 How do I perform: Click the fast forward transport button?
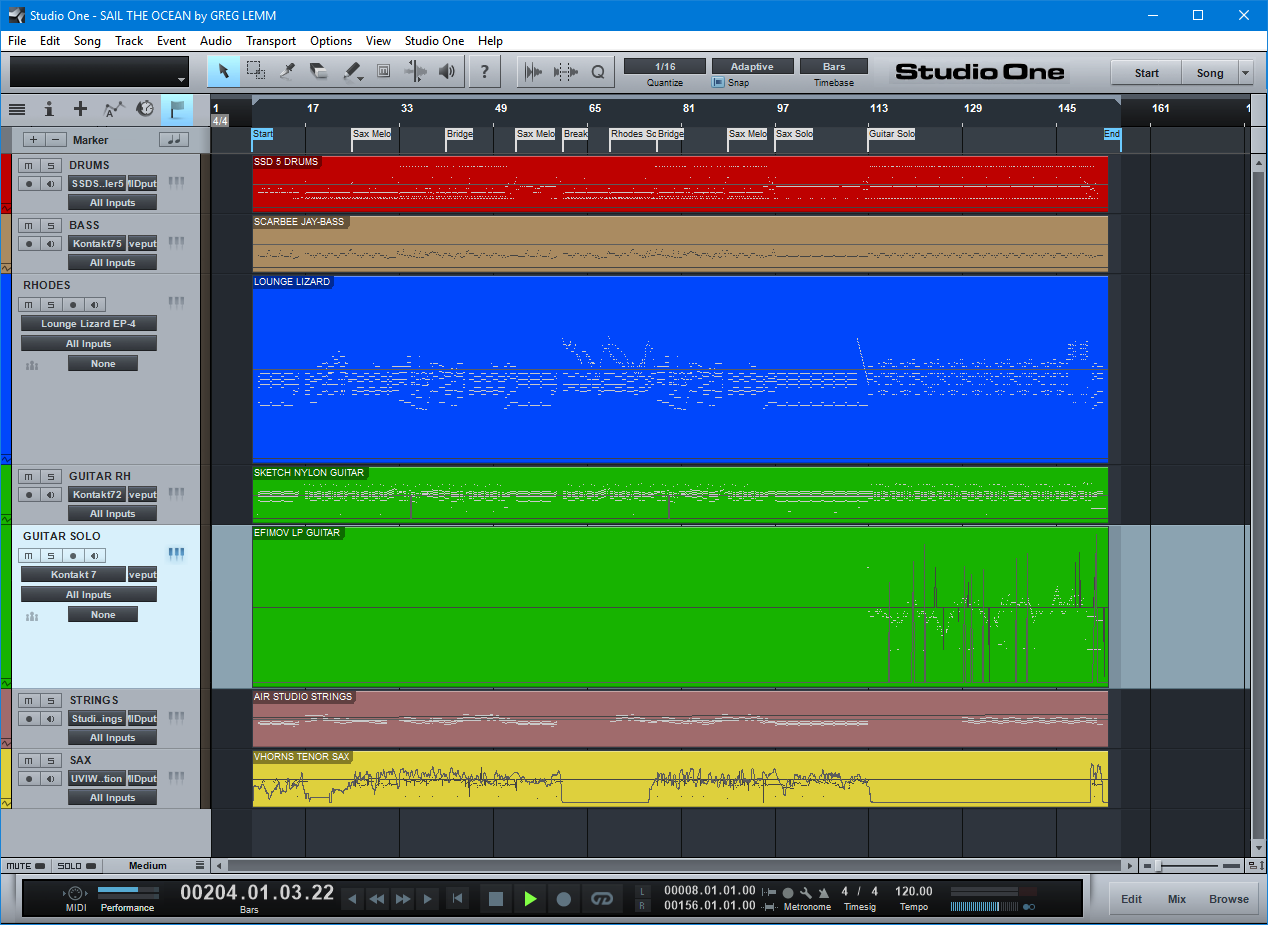(x=403, y=899)
